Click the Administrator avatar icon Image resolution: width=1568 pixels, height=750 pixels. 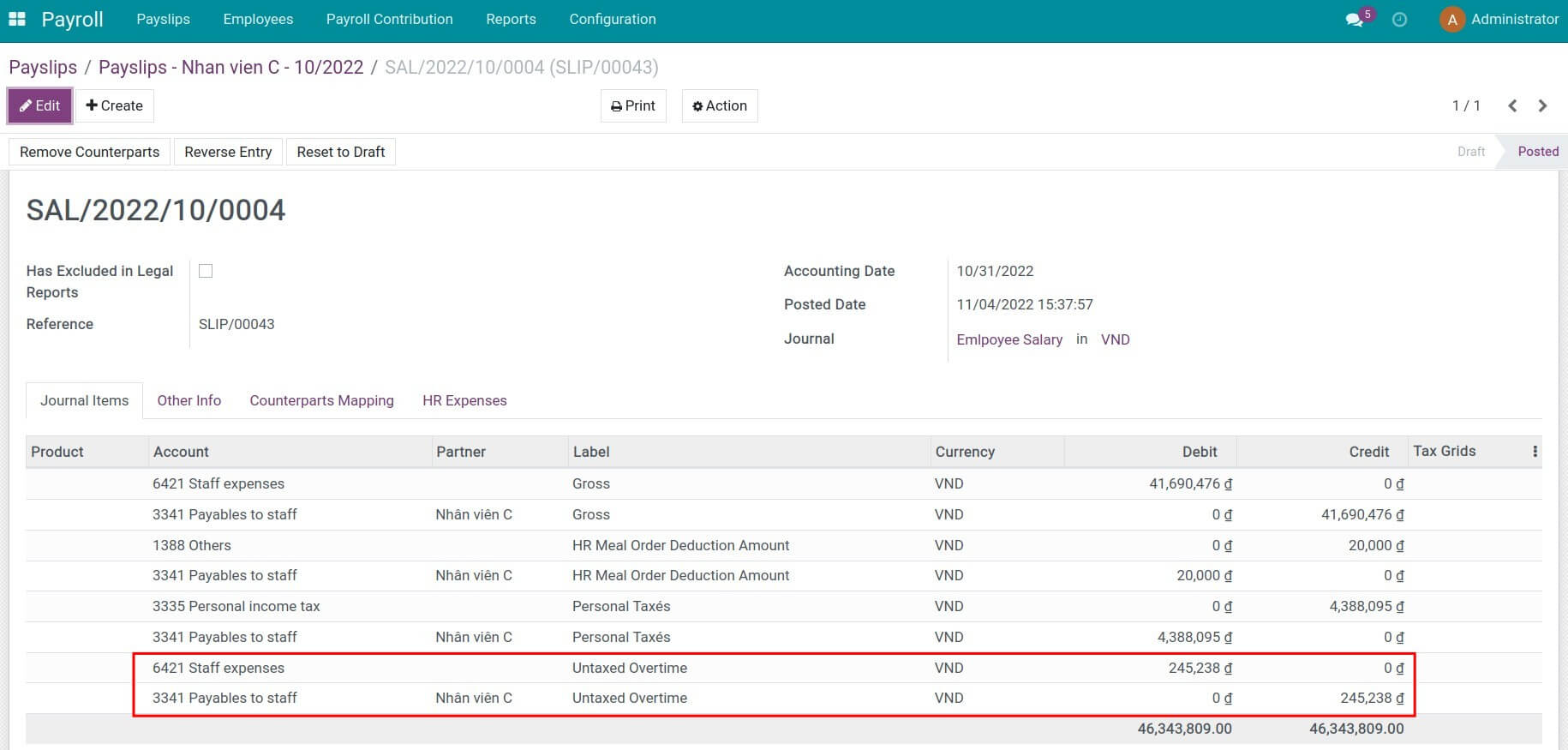click(x=1451, y=20)
